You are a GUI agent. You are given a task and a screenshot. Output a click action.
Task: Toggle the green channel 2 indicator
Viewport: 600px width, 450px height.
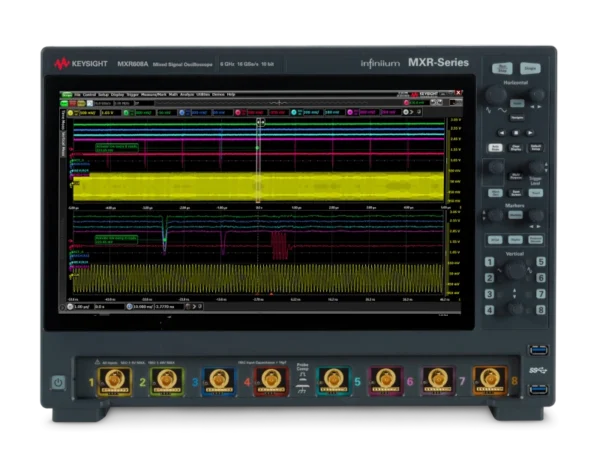click(x=126, y=112)
